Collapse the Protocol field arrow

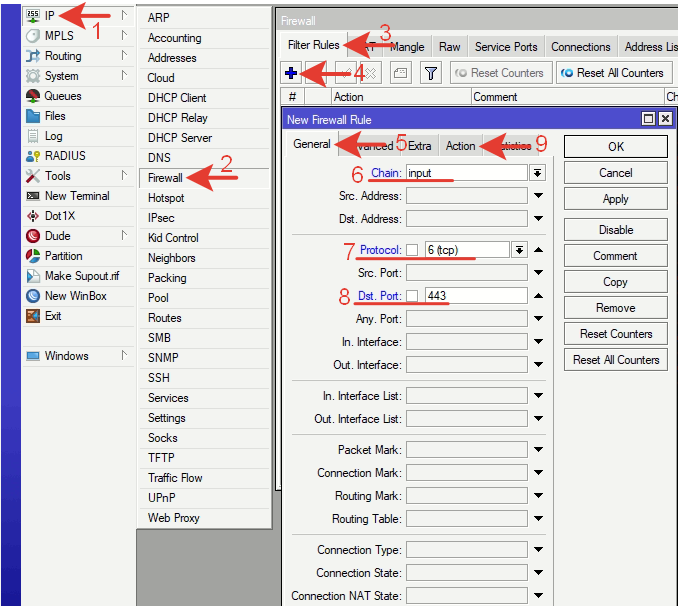[538, 250]
